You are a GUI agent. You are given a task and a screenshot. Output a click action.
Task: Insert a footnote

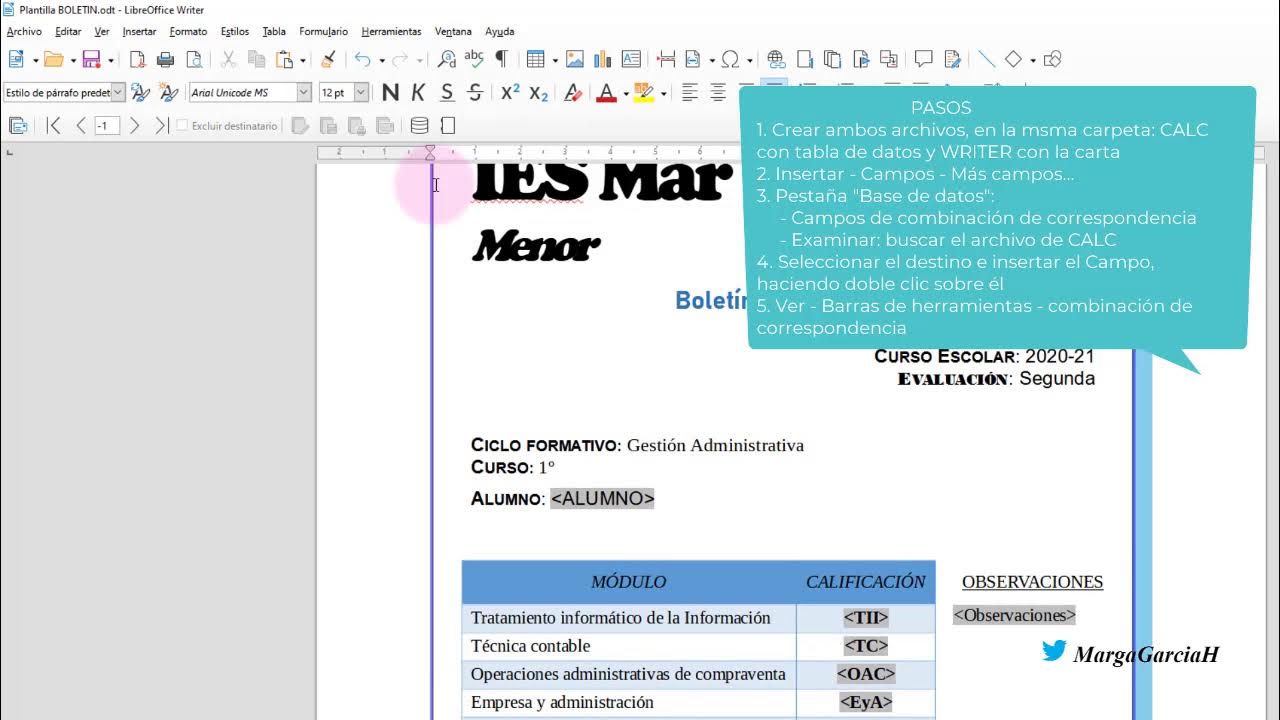pos(804,60)
